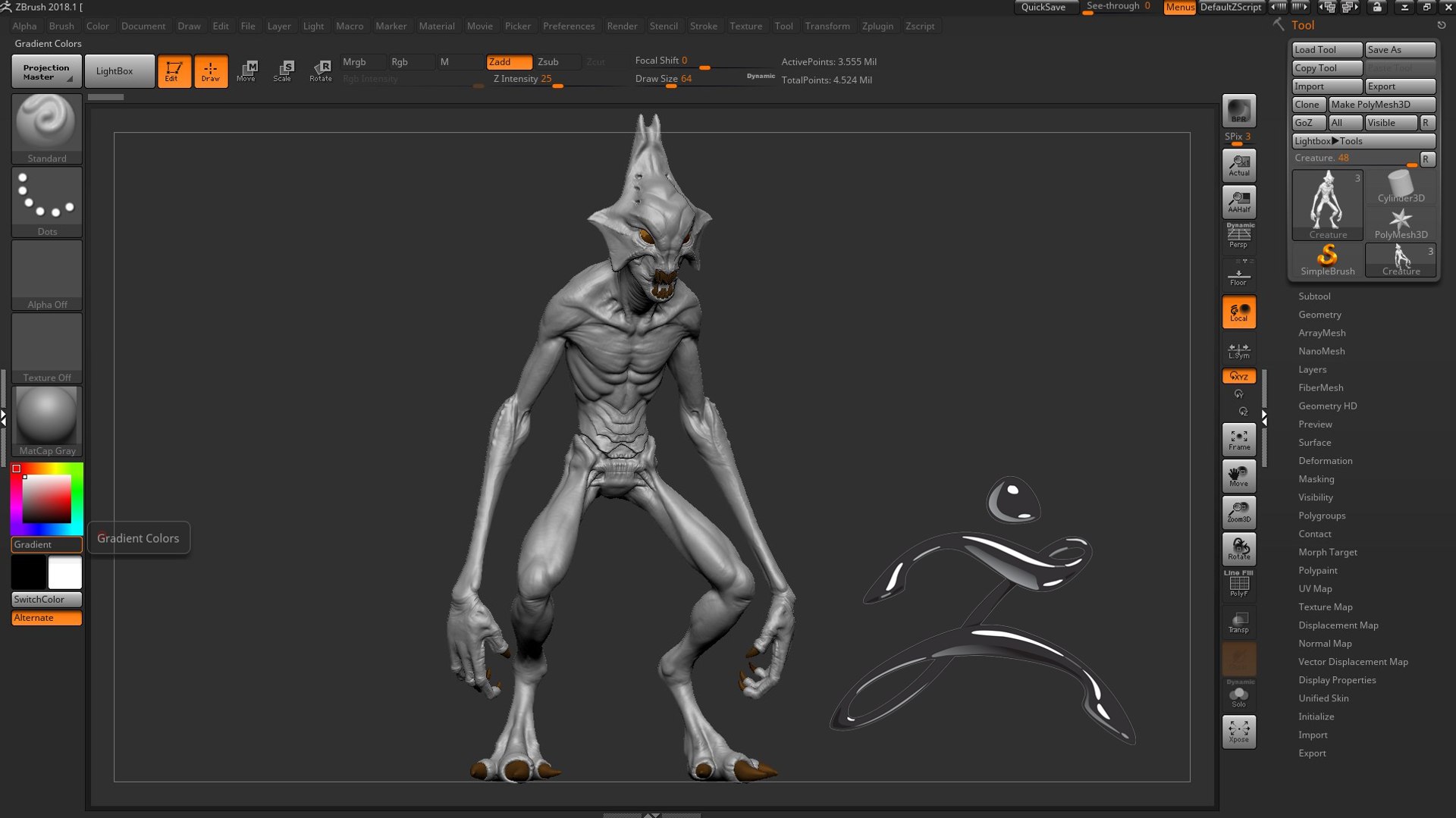Screen dimensions: 1456x818
Task: Open the Brush menu
Action: point(61,26)
